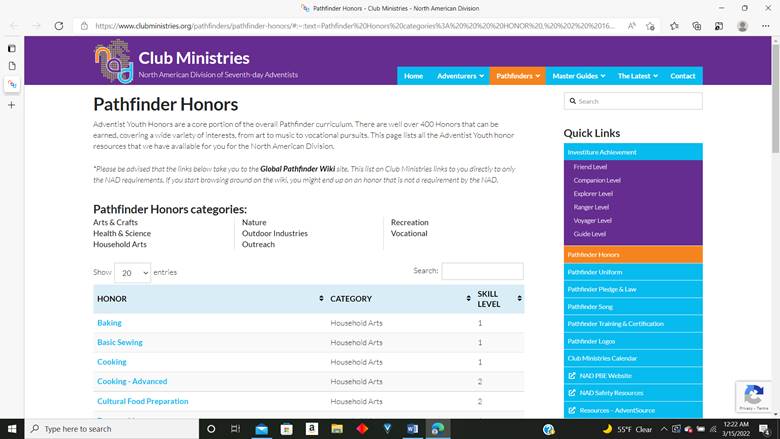
Task: Open the Windows Start menu
Action: click(x=12, y=429)
